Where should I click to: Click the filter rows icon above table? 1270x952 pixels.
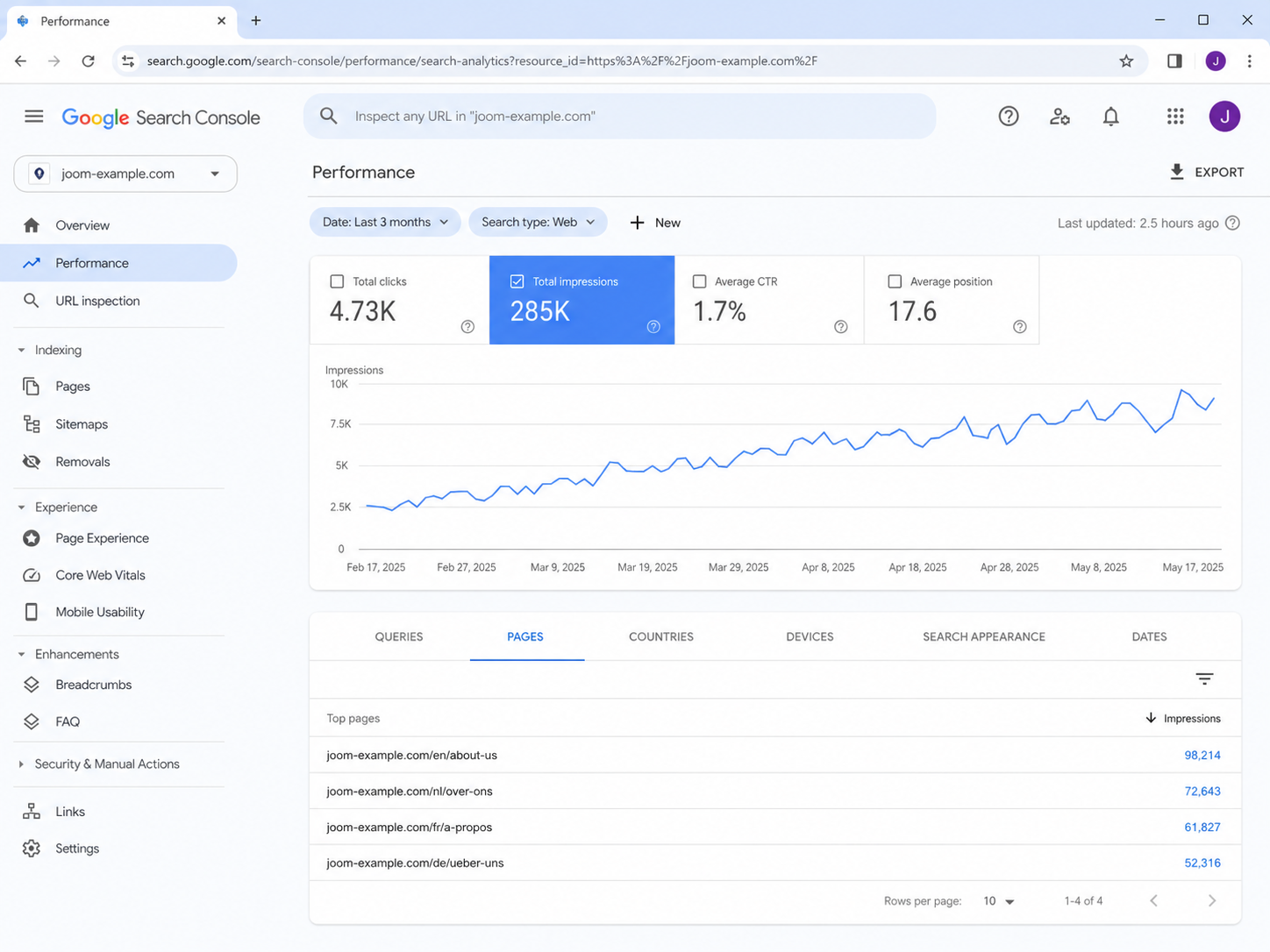point(1204,679)
